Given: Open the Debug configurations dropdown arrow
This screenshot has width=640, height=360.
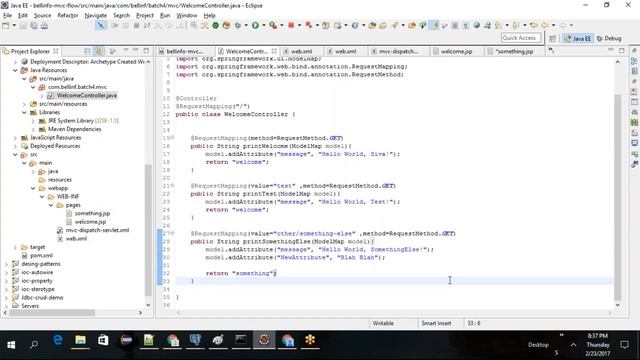Looking at the screenshot, I should (246, 26).
